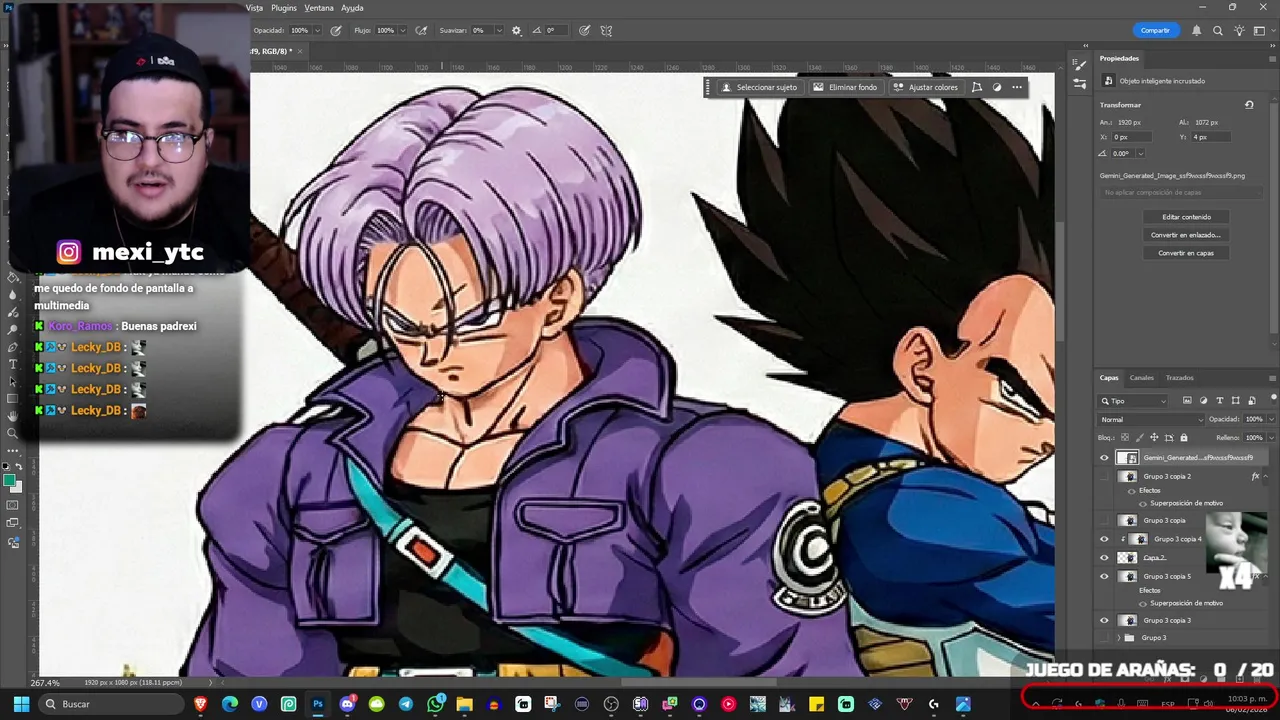Reset transform icon in Propiedades panel
The height and width of the screenshot is (720, 1280).
click(x=1249, y=105)
